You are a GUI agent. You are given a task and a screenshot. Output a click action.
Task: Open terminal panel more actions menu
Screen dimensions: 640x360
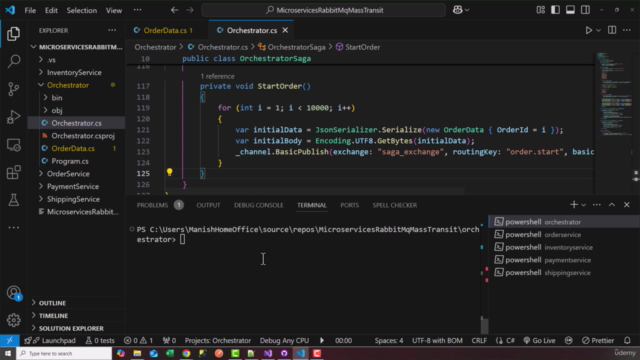[x=597, y=204]
